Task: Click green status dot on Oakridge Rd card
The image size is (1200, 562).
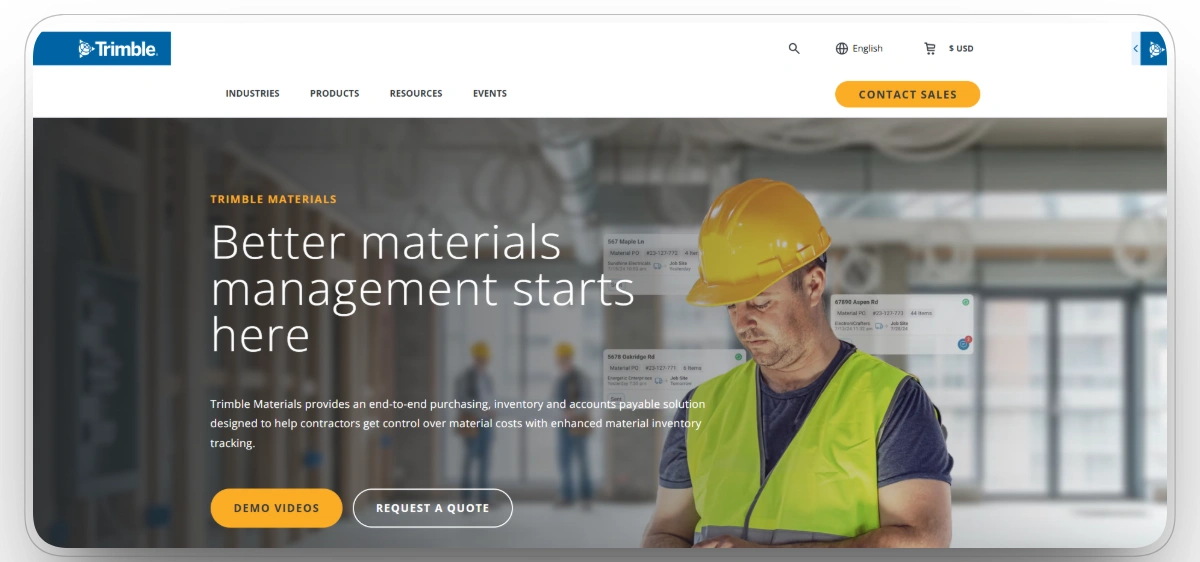Action: tap(738, 356)
